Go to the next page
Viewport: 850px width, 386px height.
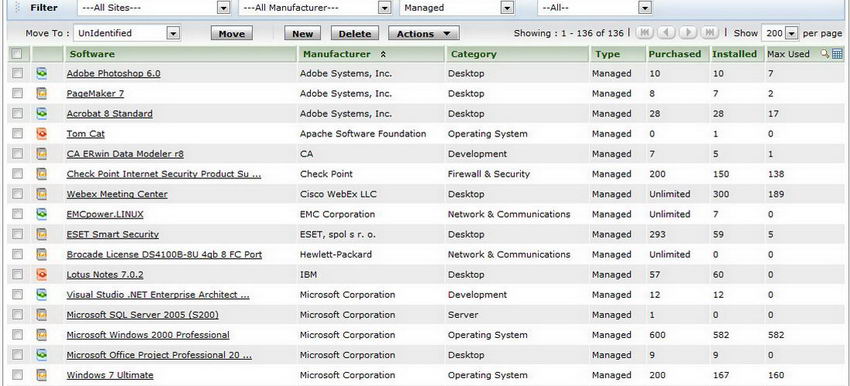tap(688, 33)
